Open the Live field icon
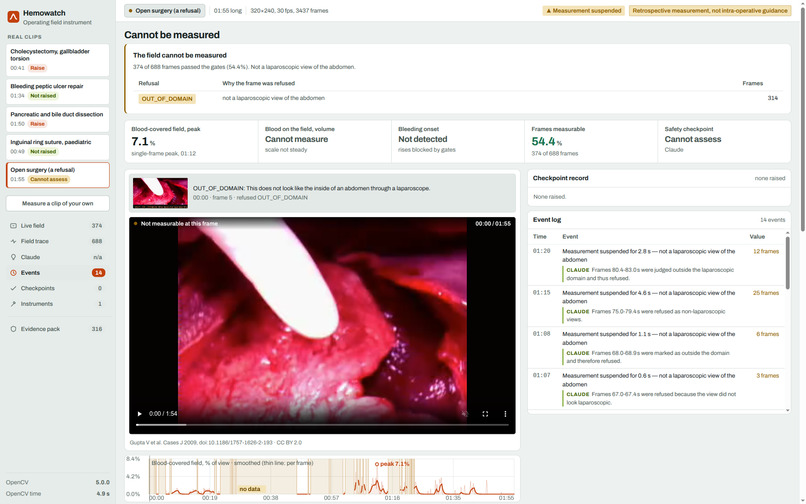Viewport: 806px width, 504px height. coord(13,226)
